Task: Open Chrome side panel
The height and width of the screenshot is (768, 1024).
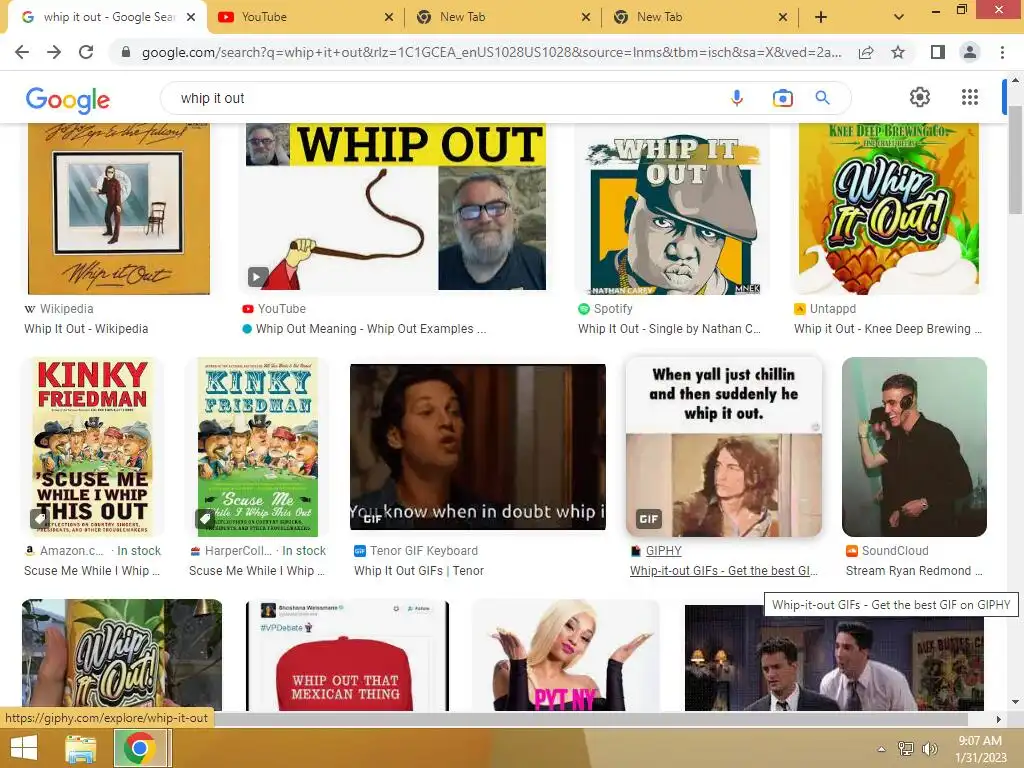Action: coord(938,52)
